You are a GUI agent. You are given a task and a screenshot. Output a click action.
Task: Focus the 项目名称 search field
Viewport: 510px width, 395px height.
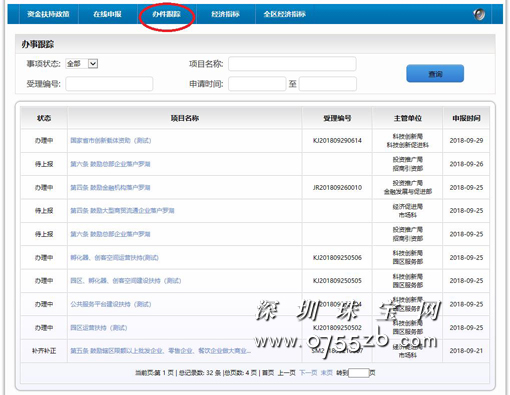pyautogui.click(x=292, y=64)
